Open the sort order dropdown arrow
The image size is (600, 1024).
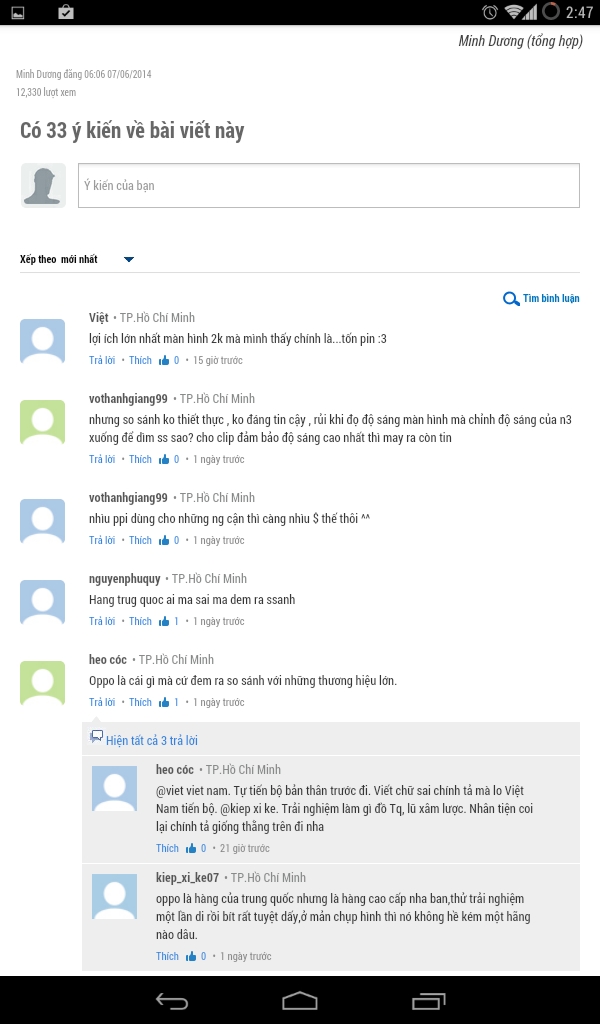129,260
